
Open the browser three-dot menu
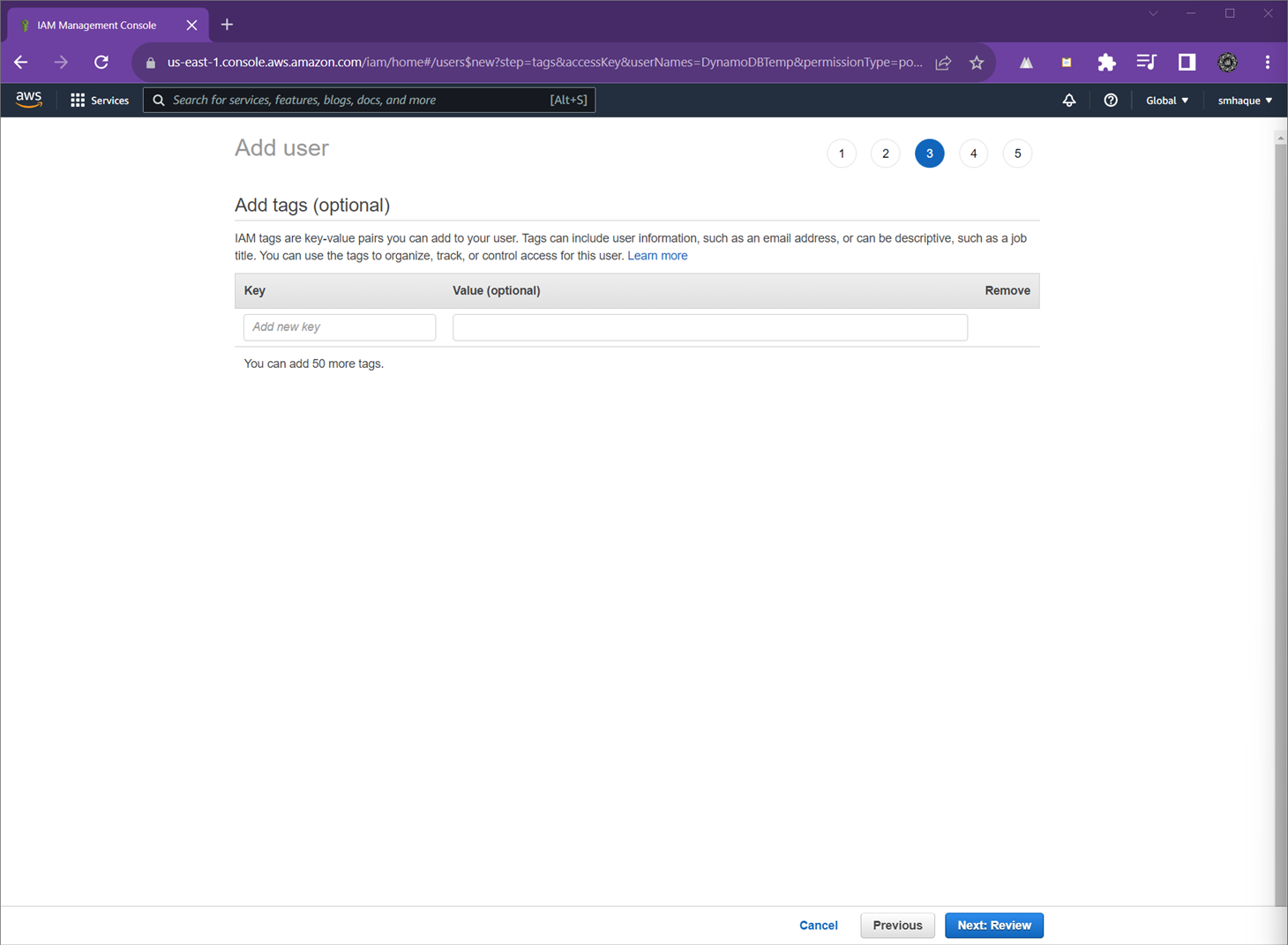pos(1267,63)
